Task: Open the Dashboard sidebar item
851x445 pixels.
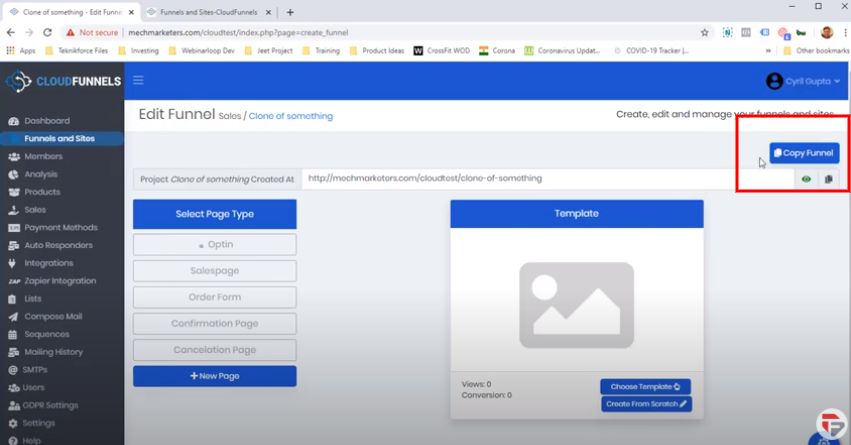Action: pos(47,121)
